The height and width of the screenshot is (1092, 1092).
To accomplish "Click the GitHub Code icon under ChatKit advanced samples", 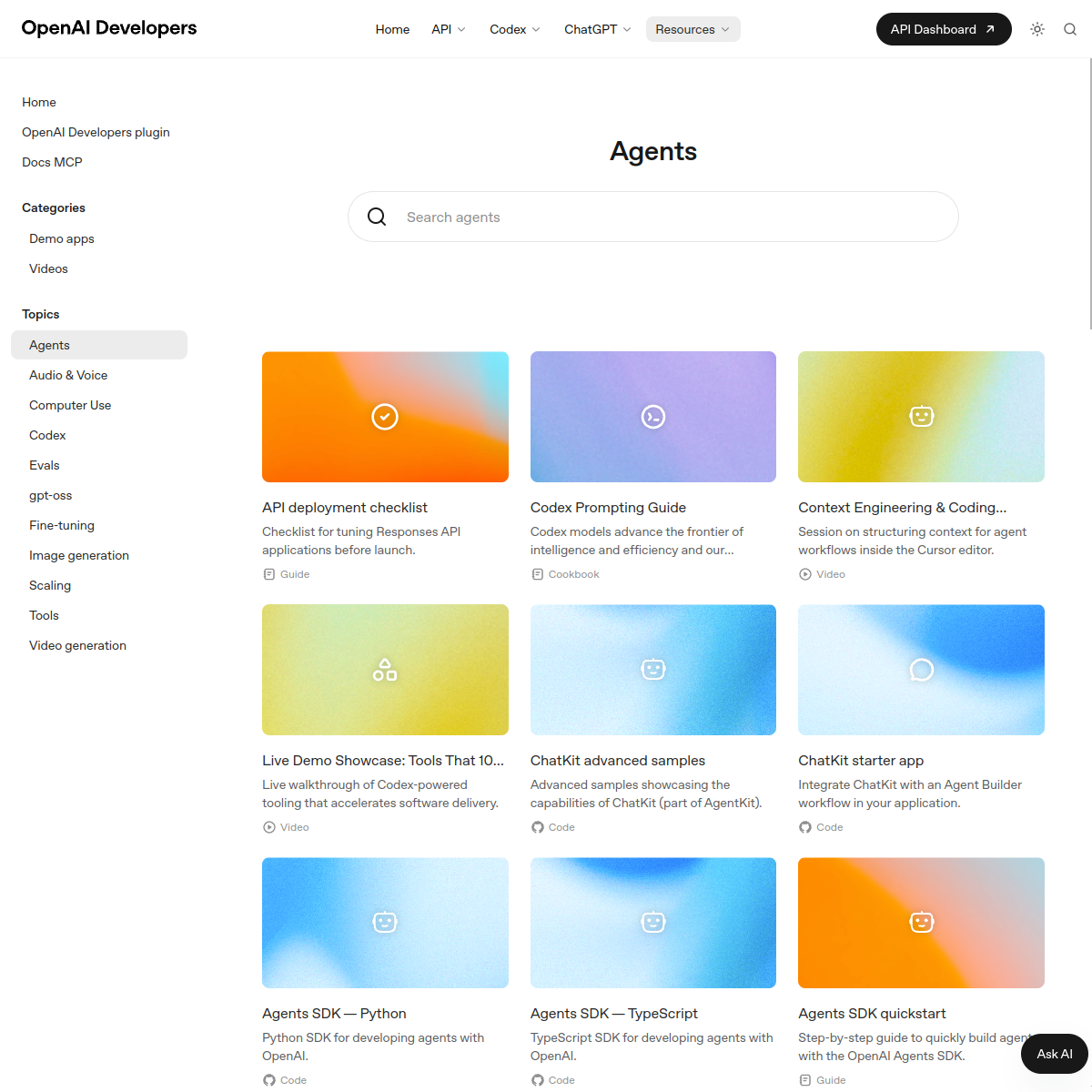I will tap(538, 827).
